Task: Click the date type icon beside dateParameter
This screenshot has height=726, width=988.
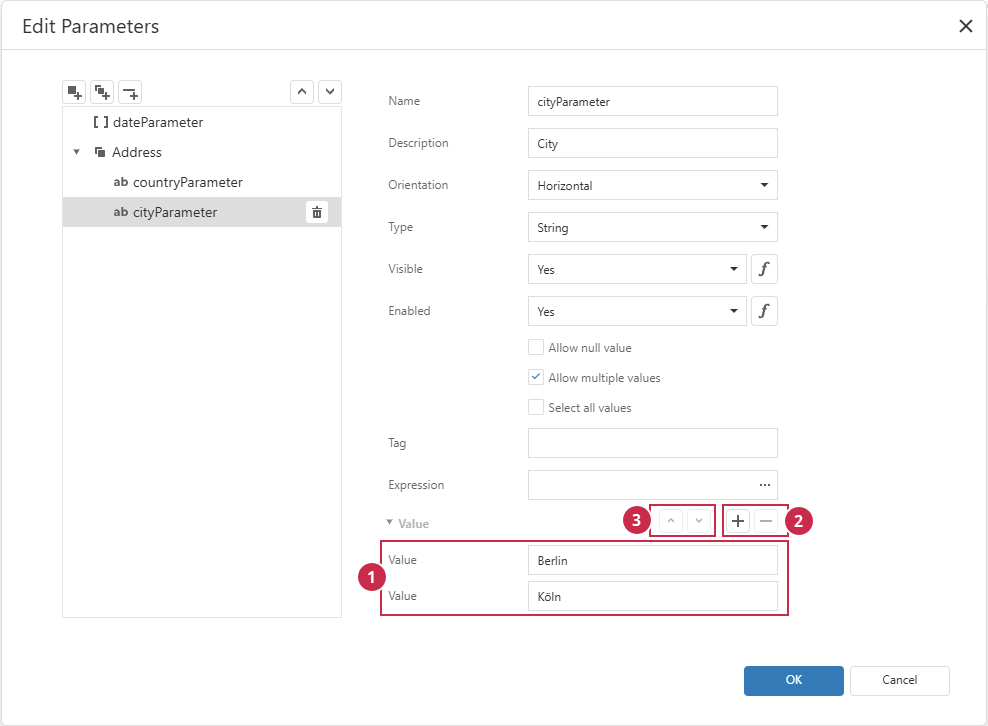Action: [x=101, y=122]
